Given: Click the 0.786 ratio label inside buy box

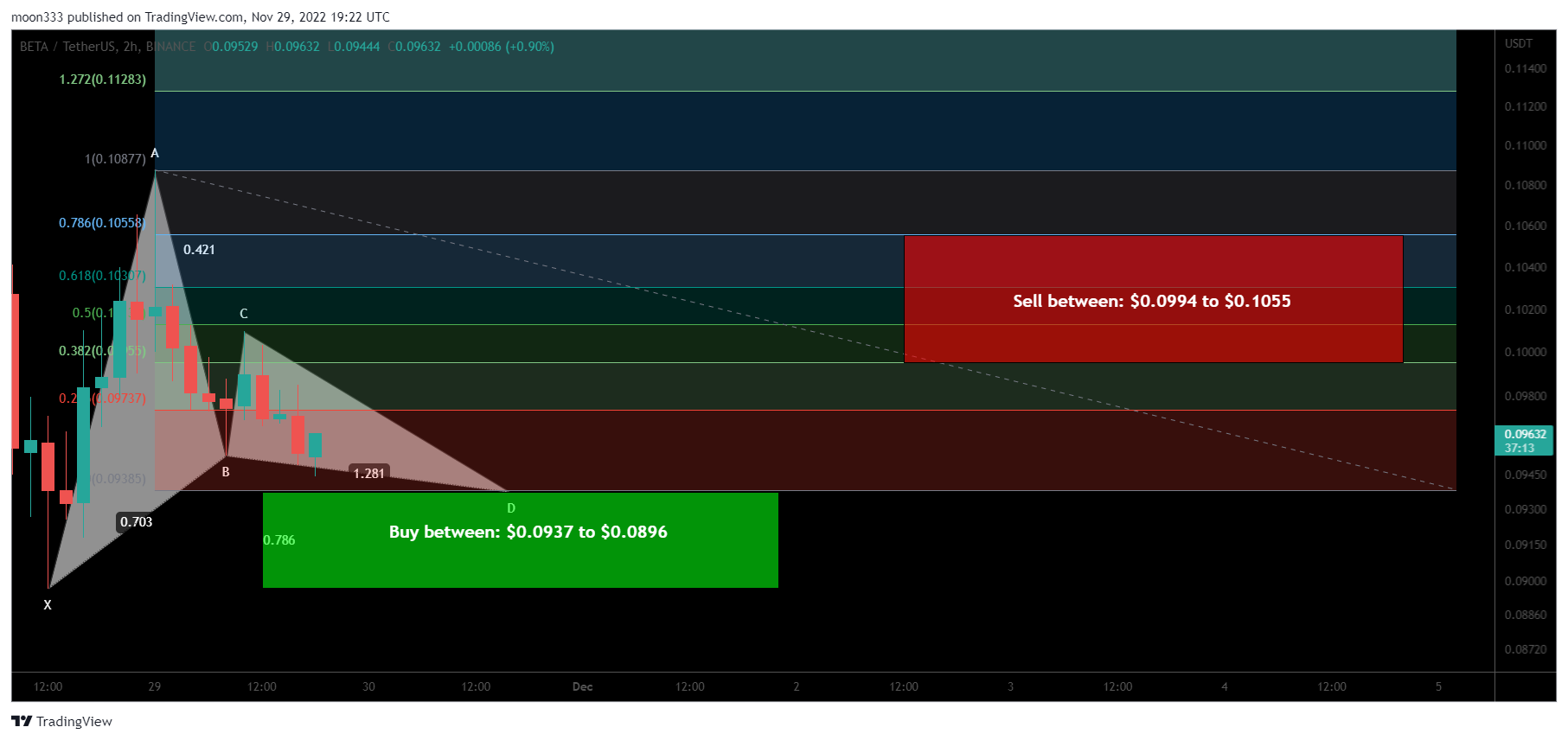Looking at the screenshot, I should click(279, 540).
